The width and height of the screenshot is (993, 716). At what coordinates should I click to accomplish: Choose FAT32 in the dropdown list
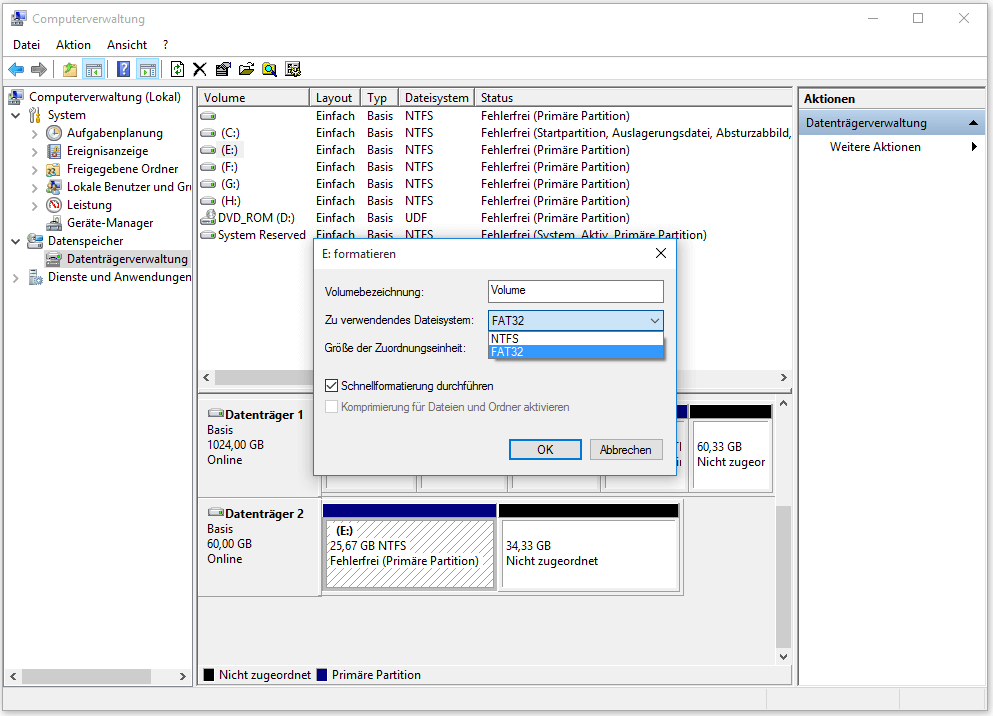tap(576, 352)
